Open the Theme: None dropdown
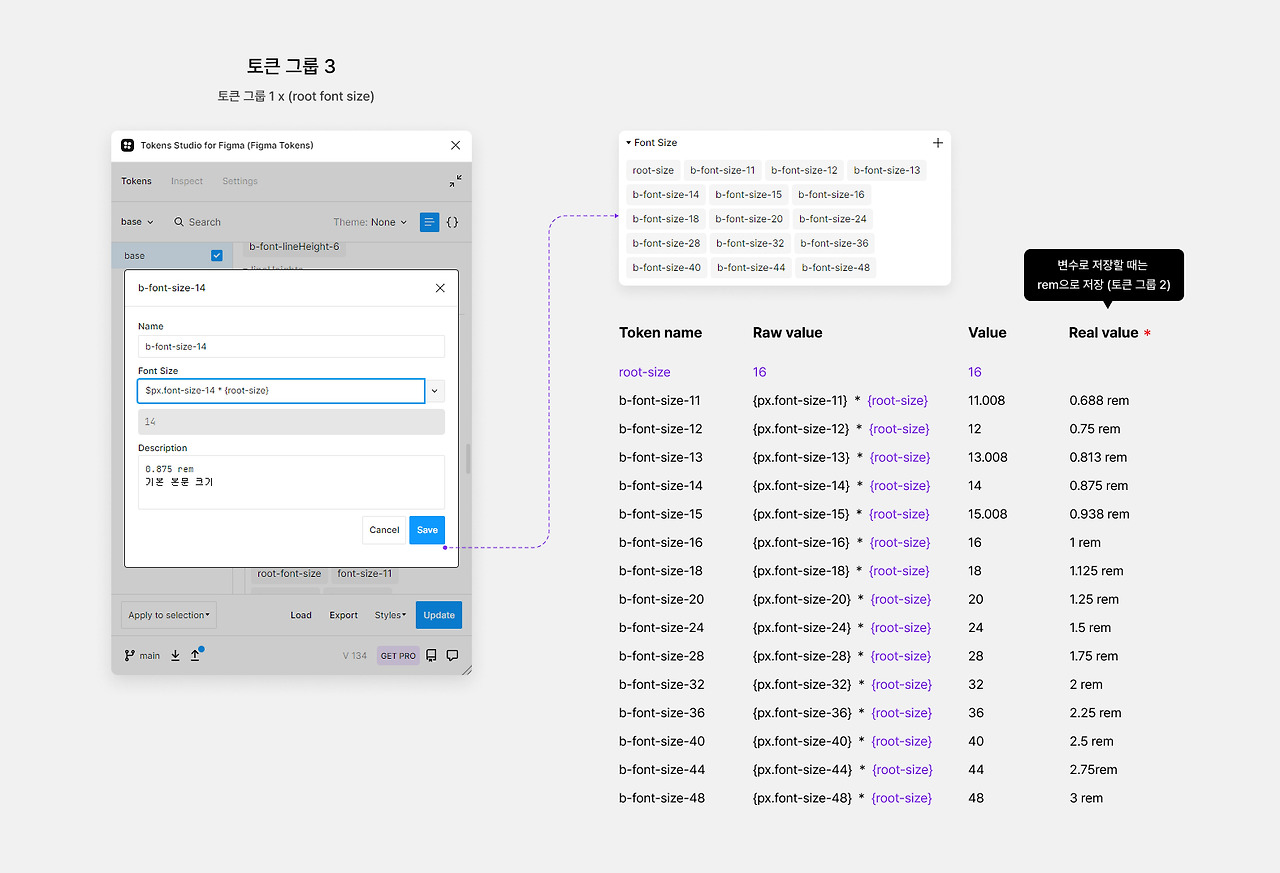Image resolution: width=1280 pixels, height=873 pixels. (370, 222)
